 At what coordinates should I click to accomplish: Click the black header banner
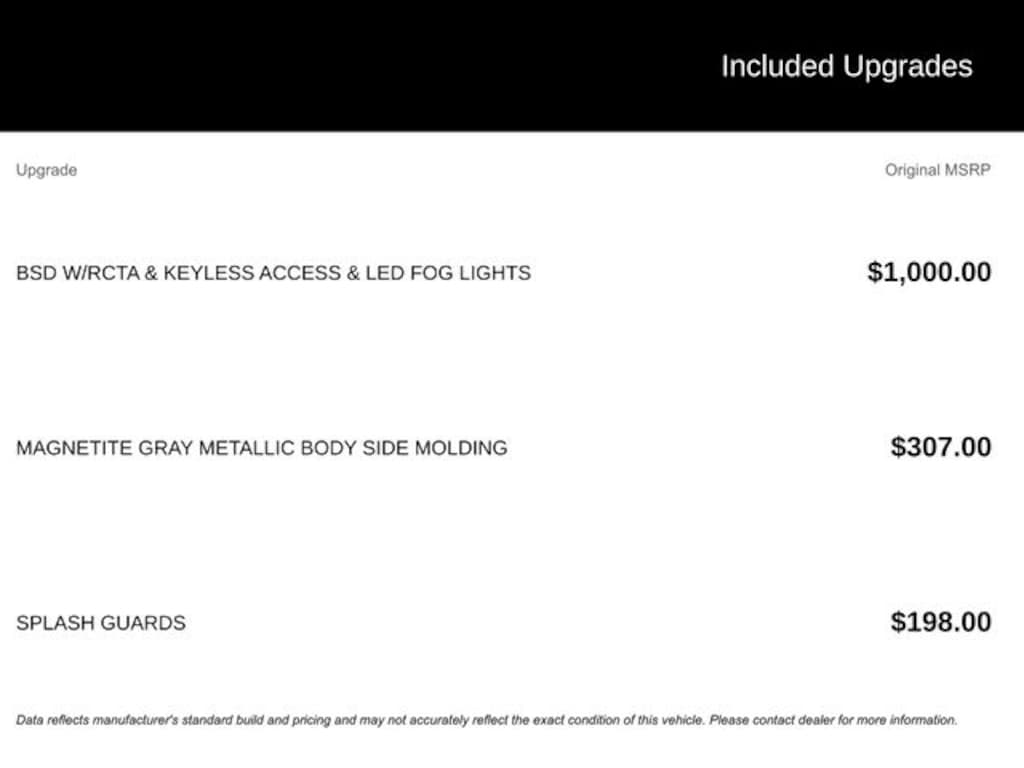coord(512,65)
